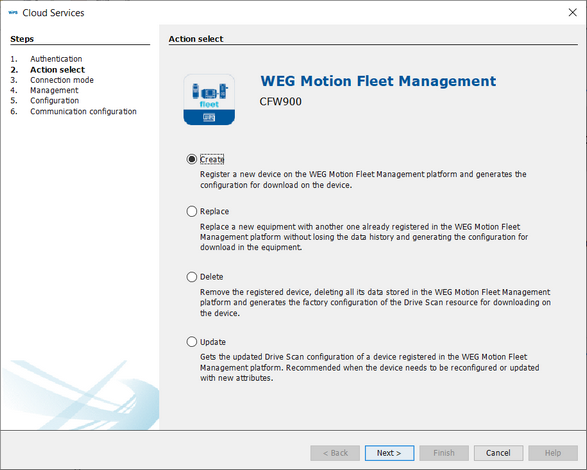Close the Cloud Services dialog
This screenshot has width=587, height=470.
click(572, 12)
